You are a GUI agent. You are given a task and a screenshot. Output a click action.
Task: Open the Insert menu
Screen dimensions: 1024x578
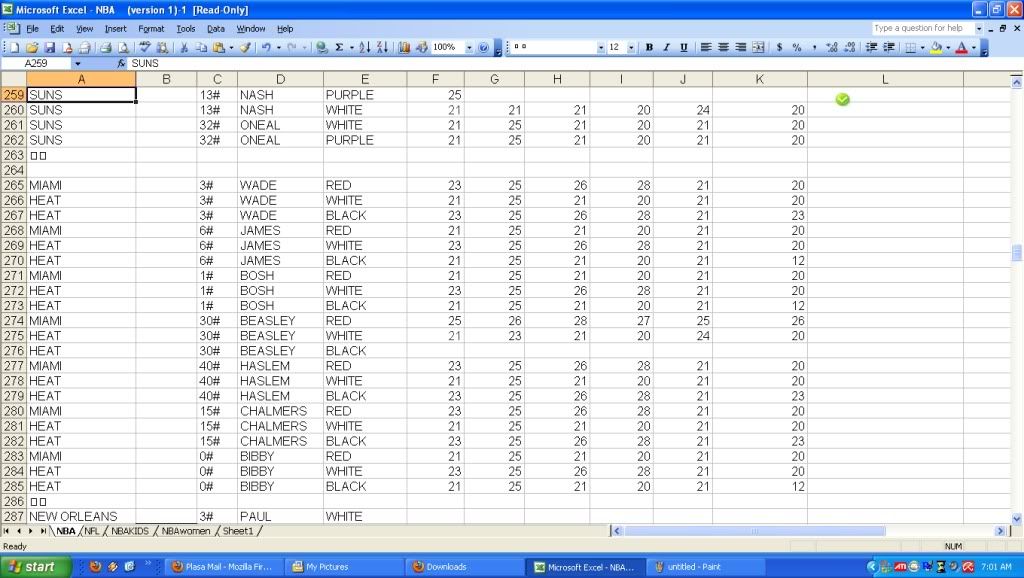[x=116, y=29]
